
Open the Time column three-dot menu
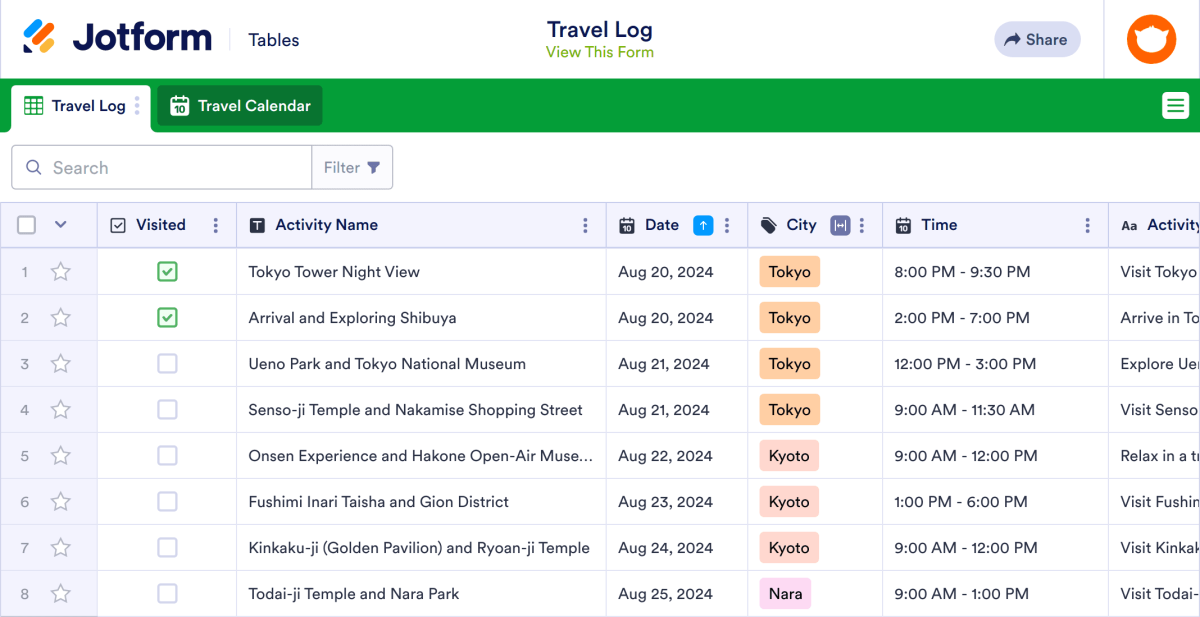[1088, 225]
